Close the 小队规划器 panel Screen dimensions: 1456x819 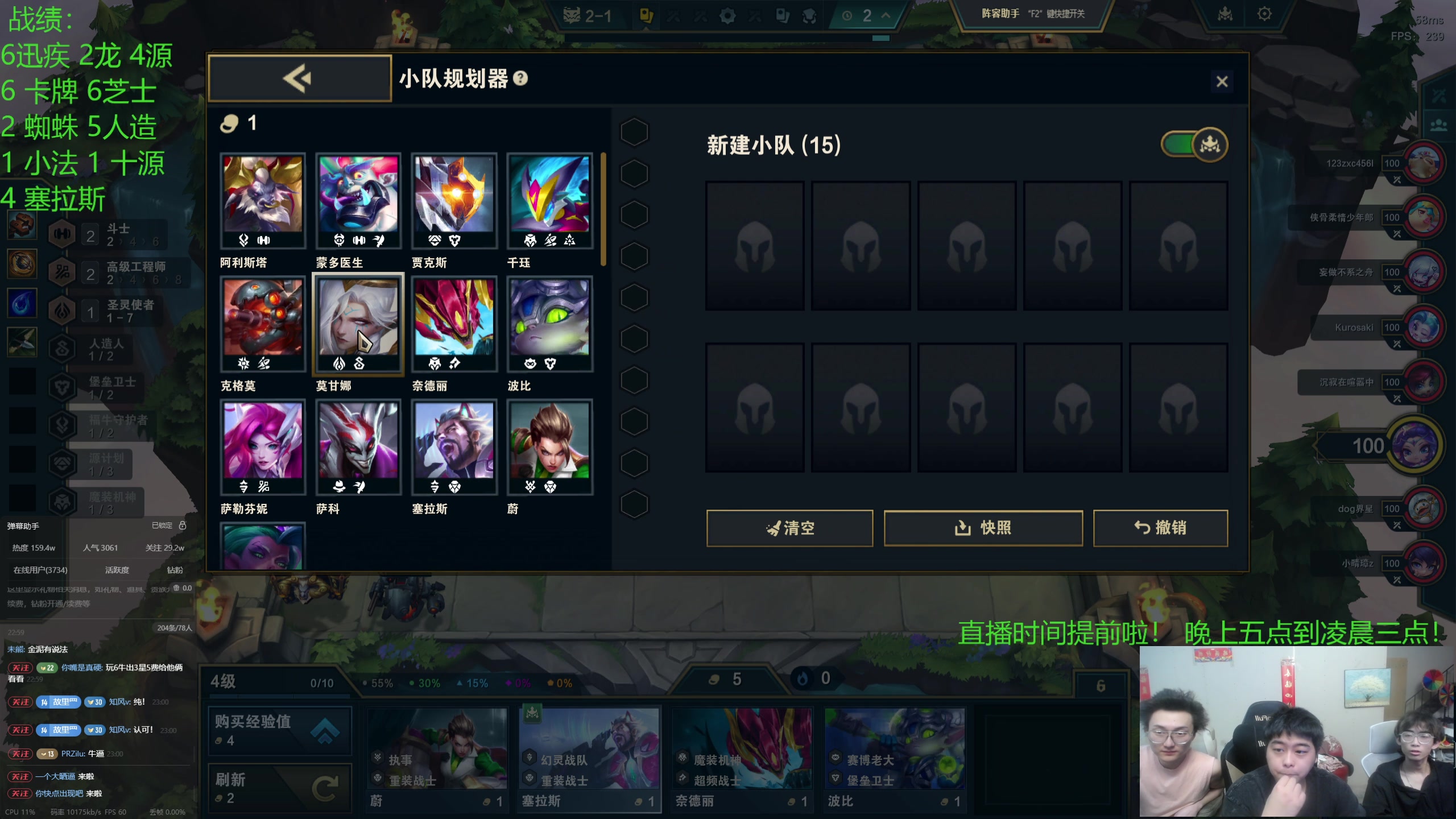click(1222, 81)
